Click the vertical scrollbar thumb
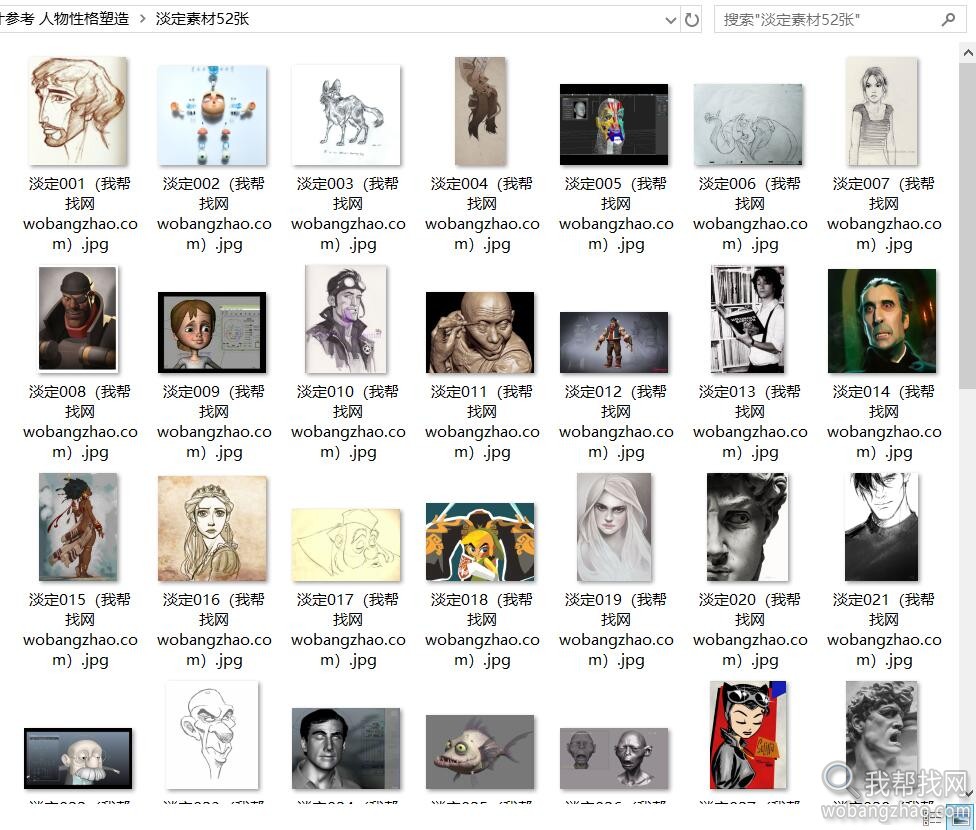The width and height of the screenshot is (976, 830). (968, 226)
